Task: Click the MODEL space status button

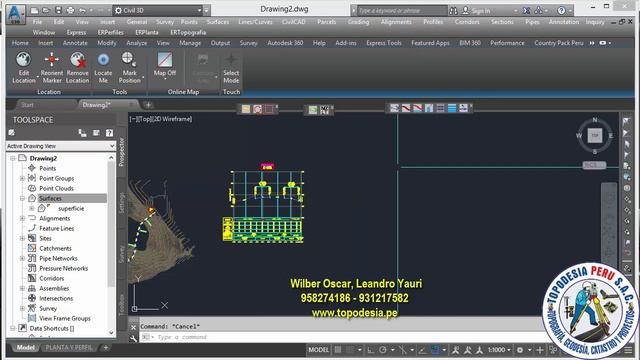Action: [318, 350]
